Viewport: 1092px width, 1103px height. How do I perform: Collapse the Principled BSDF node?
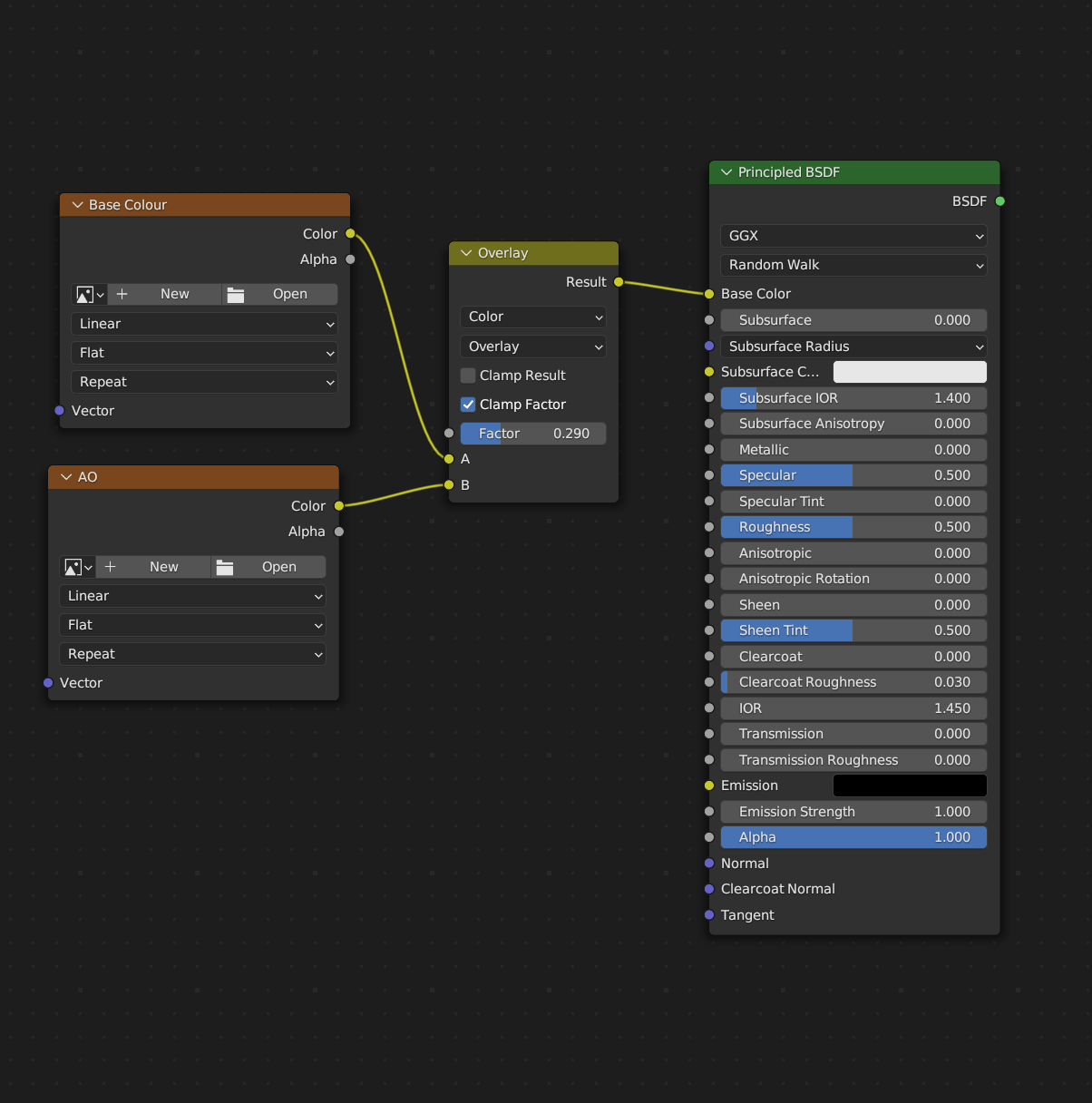[x=725, y=171]
